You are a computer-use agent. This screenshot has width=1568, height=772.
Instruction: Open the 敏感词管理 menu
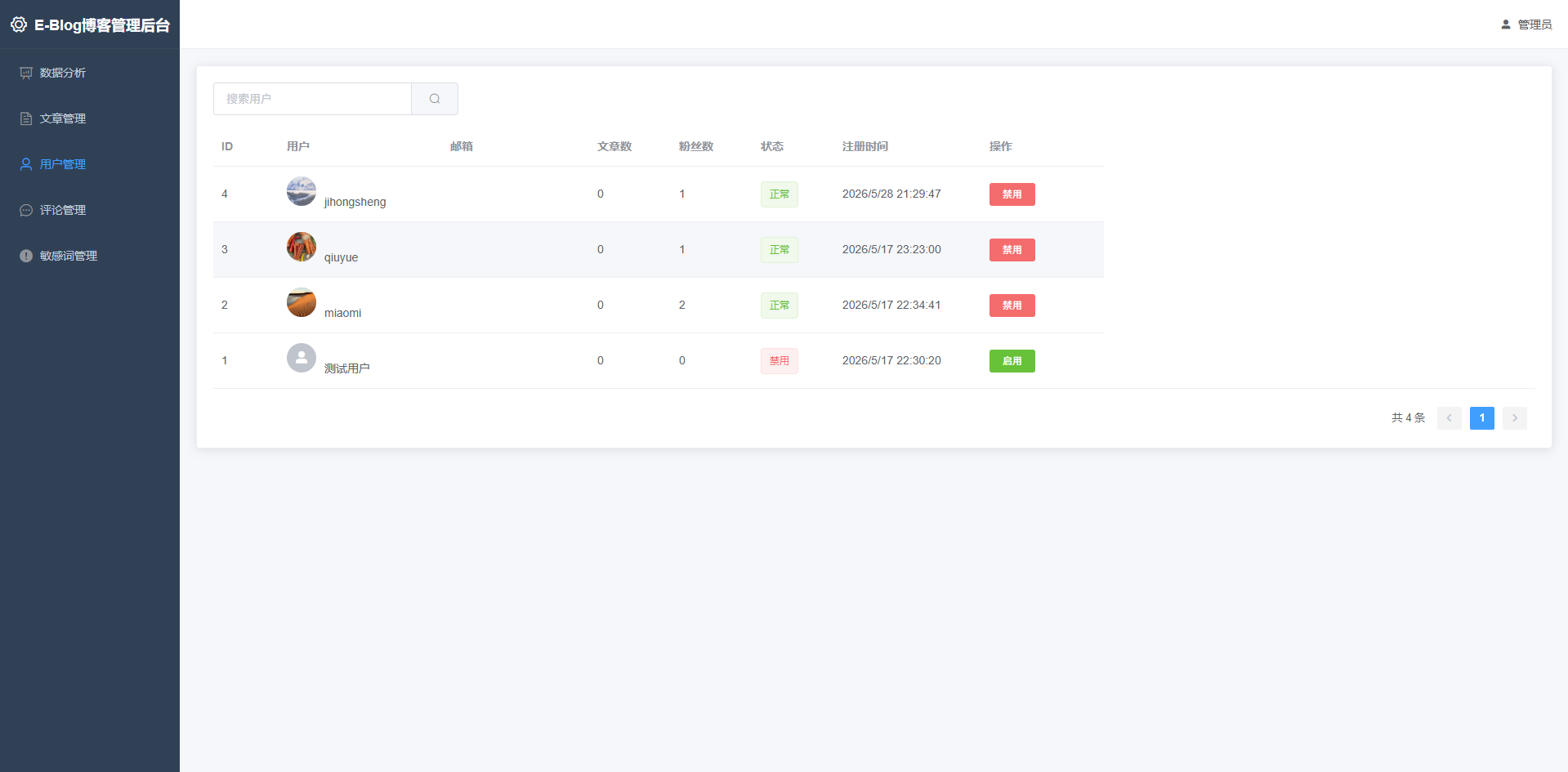click(90, 256)
